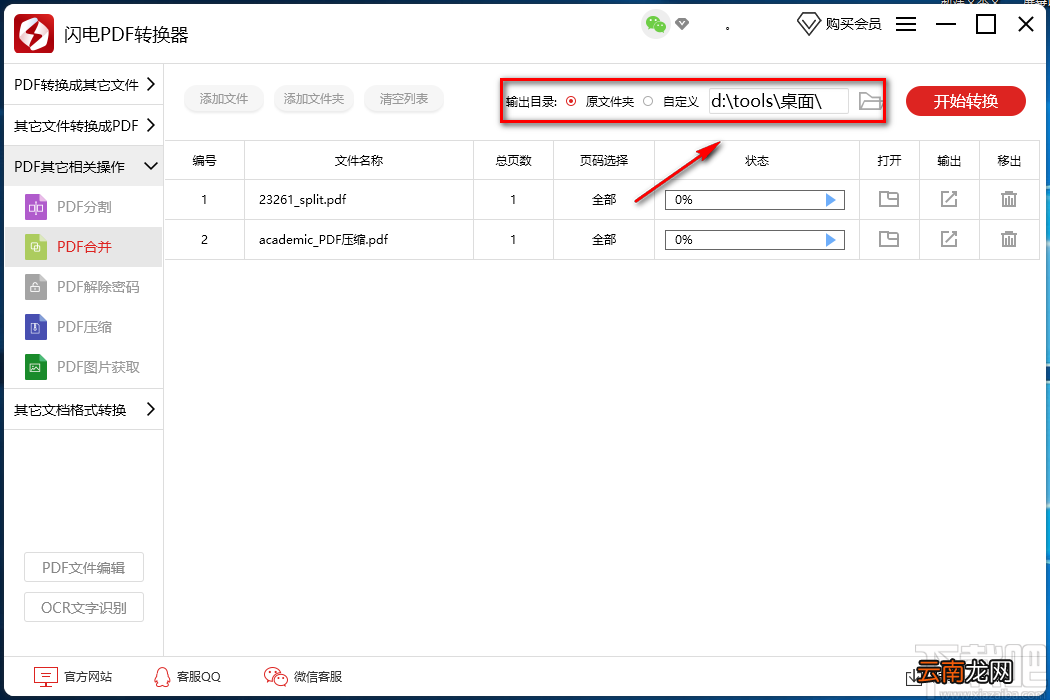Browse output folder with folder icon
Image resolution: width=1050 pixels, height=700 pixels.
[870, 101]
